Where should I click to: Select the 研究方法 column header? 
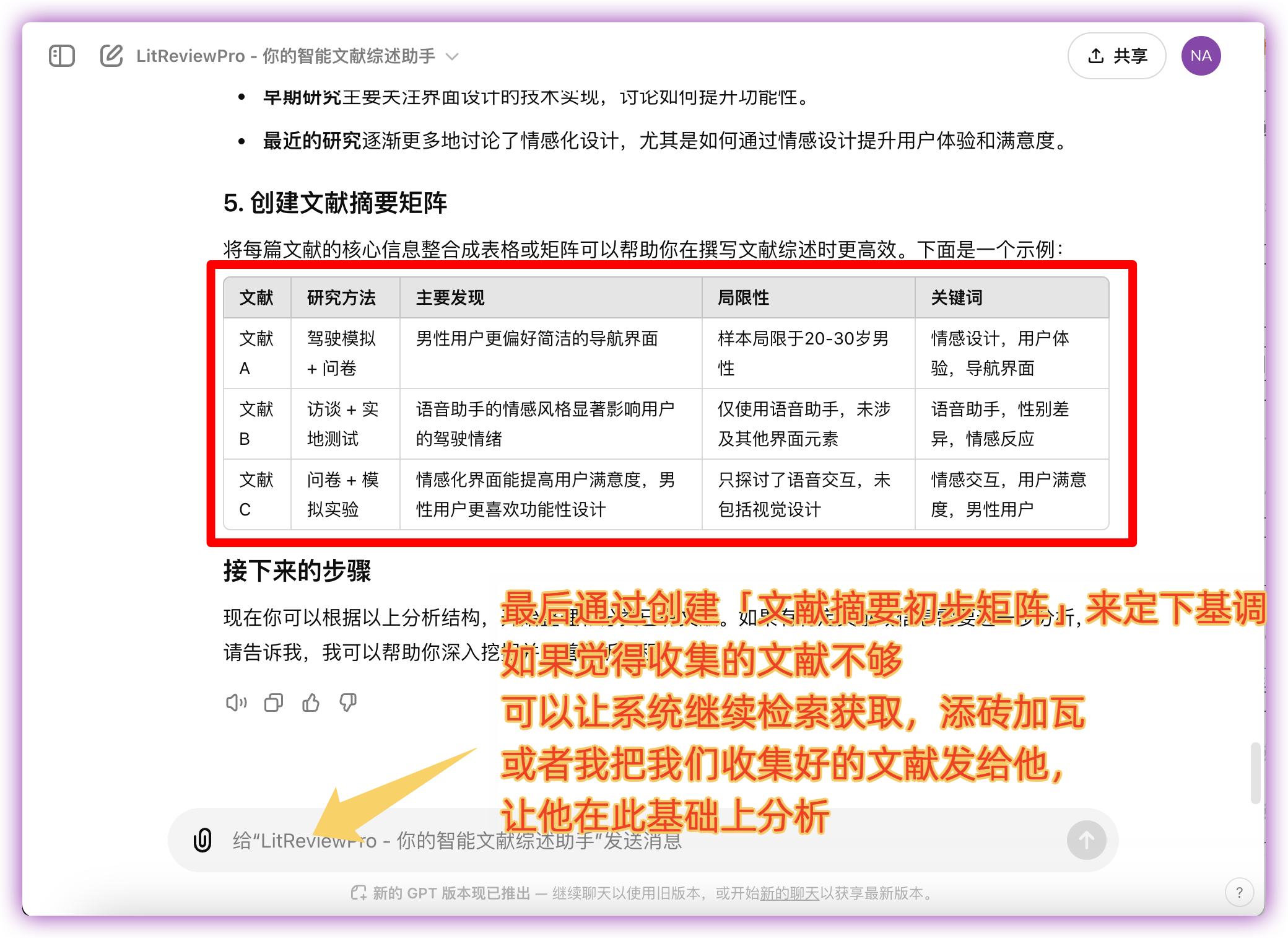point(346,298)
